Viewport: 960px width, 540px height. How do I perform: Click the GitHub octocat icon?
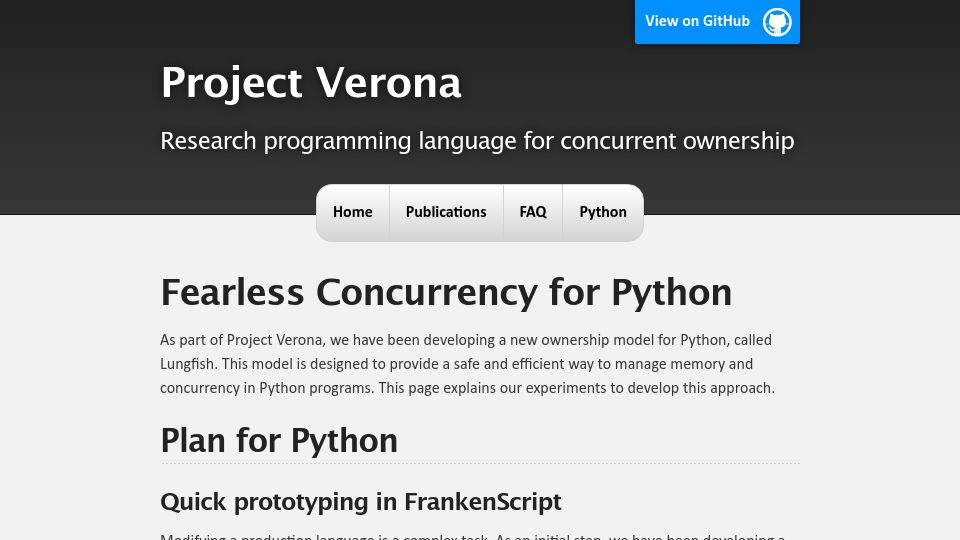777,22
